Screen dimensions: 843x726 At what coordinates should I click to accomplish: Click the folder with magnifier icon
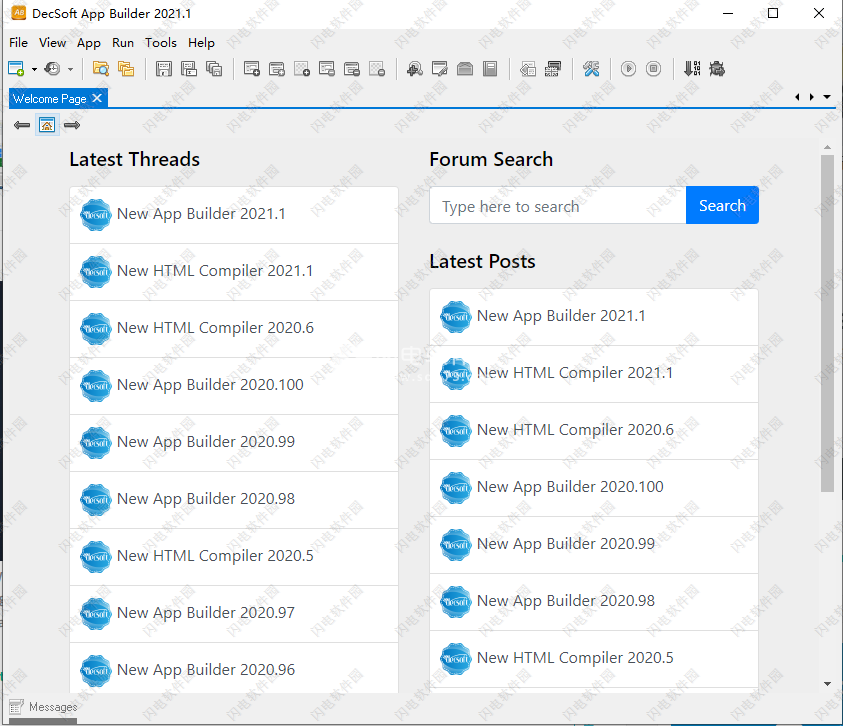coord(101,69)
